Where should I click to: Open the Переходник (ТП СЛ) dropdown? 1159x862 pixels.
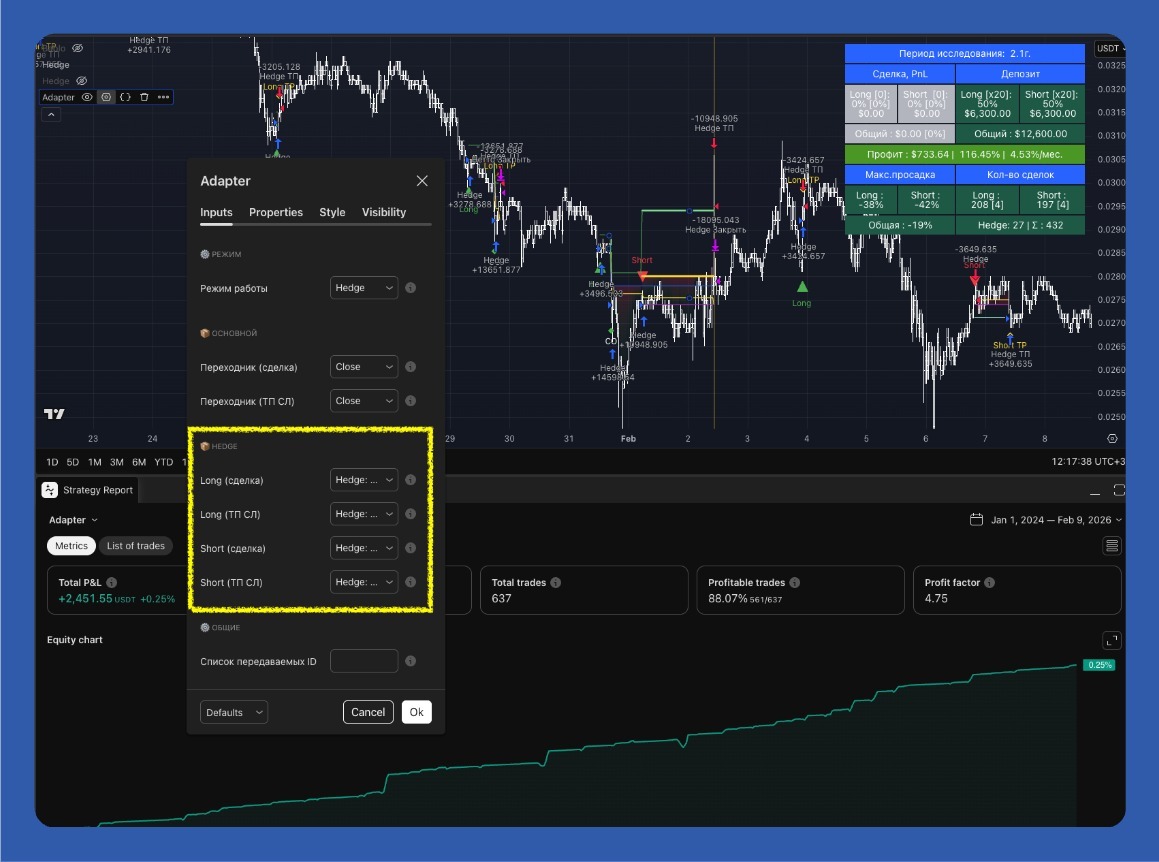coord(364,401)
